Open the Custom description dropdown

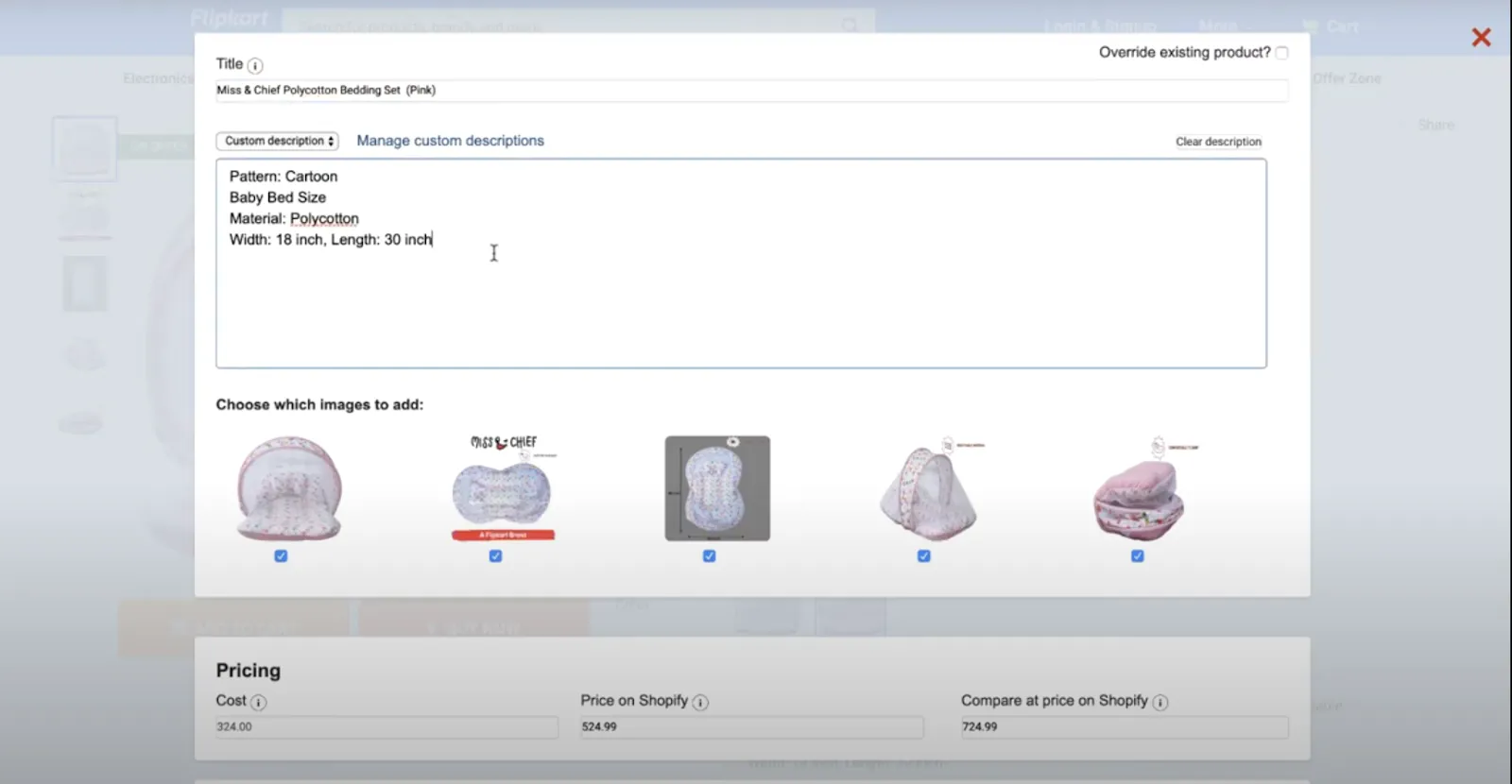pos(278,141)
